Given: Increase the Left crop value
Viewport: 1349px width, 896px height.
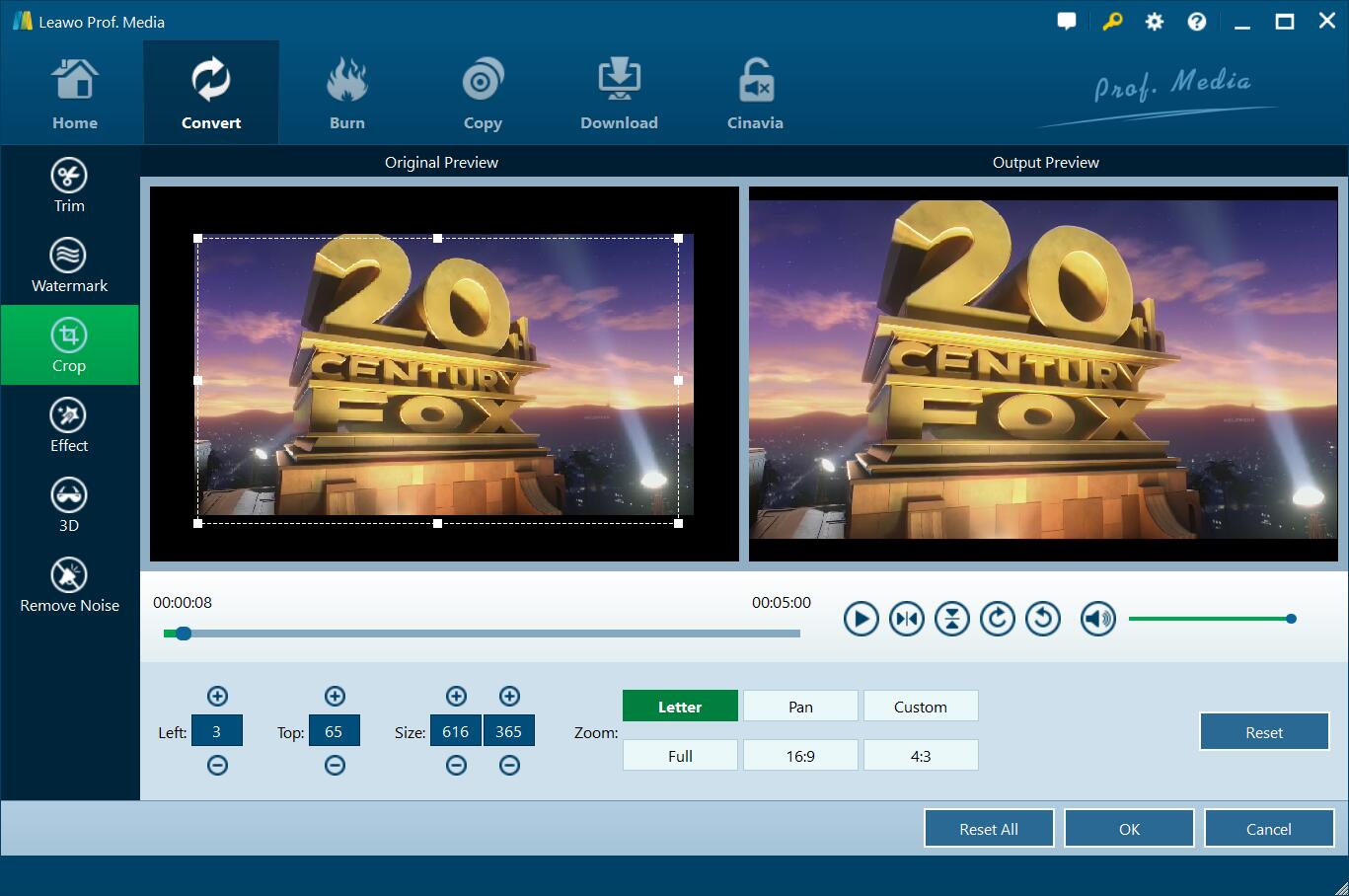Looking at the screenshot, I should tap(217, 697).
